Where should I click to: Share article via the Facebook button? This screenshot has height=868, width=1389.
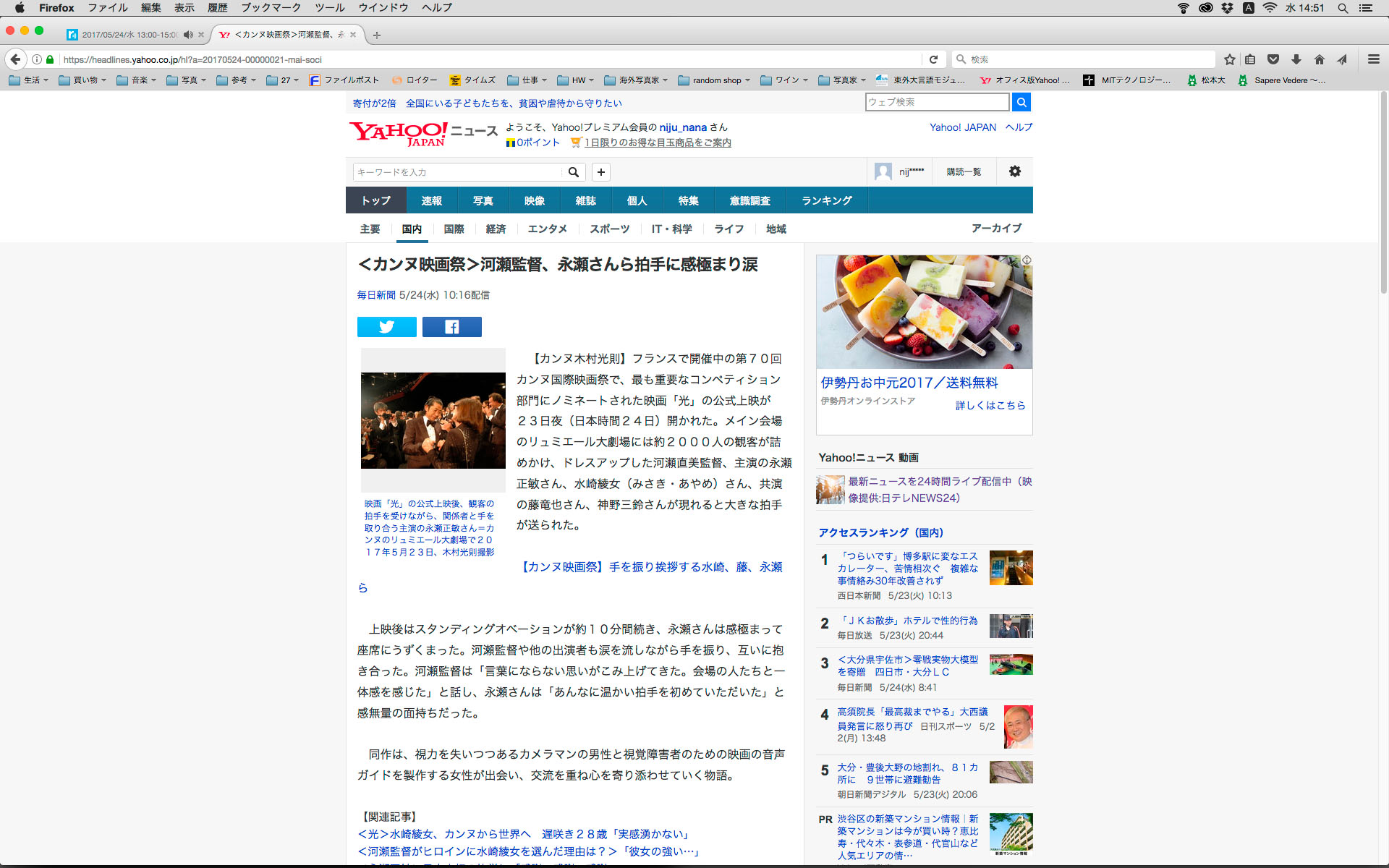tap(451, 327)
